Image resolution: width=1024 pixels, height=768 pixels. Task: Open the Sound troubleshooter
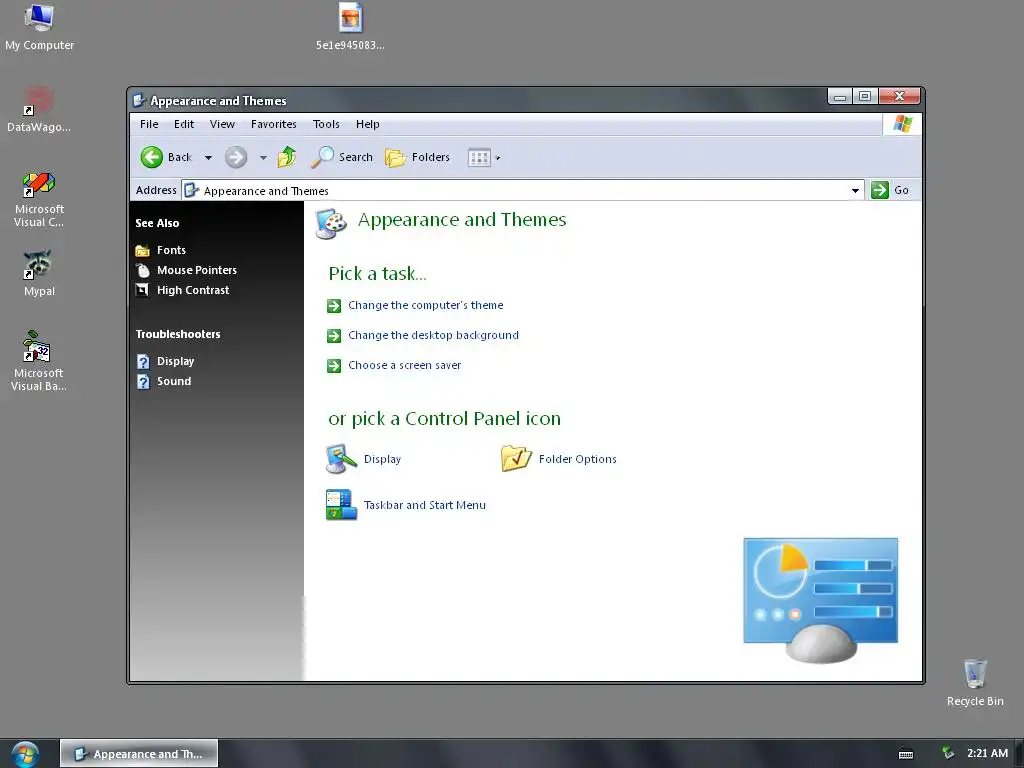(174, 381)
